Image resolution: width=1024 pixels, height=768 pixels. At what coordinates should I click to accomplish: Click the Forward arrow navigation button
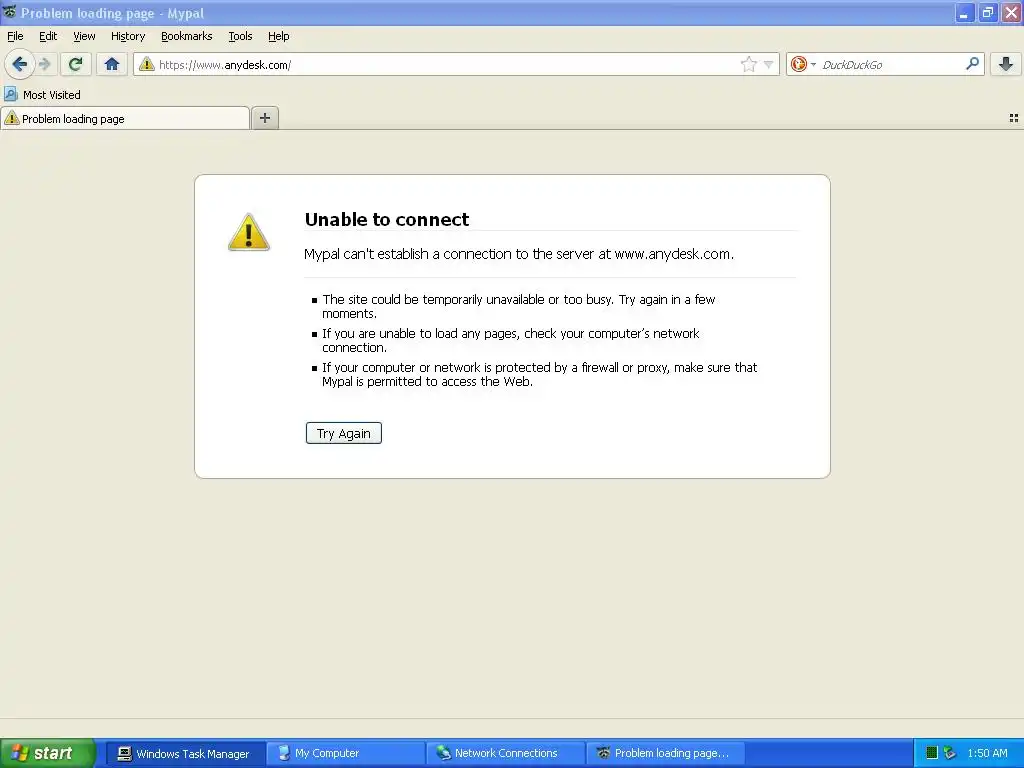point(45,64)
